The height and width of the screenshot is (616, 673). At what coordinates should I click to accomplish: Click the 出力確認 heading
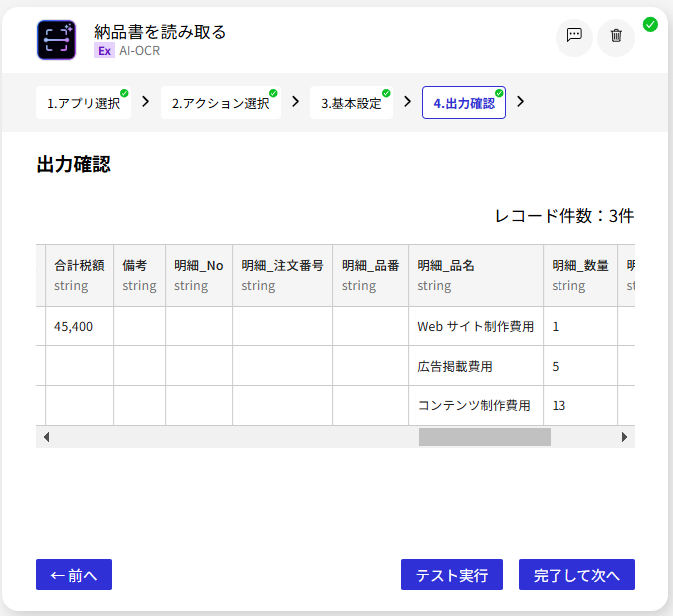pos(73,164)
